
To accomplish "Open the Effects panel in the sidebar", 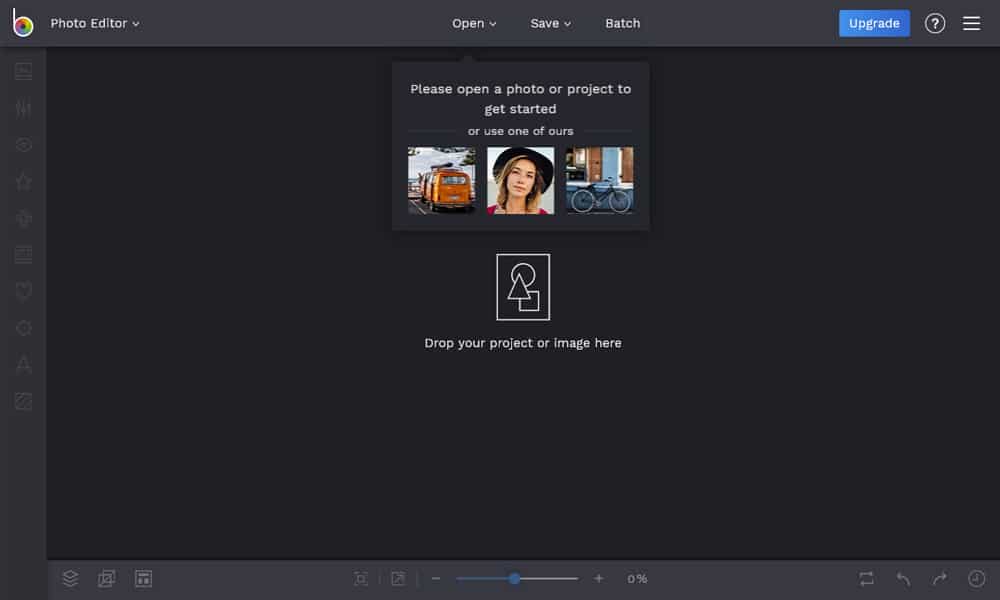I will pos(23,144).
